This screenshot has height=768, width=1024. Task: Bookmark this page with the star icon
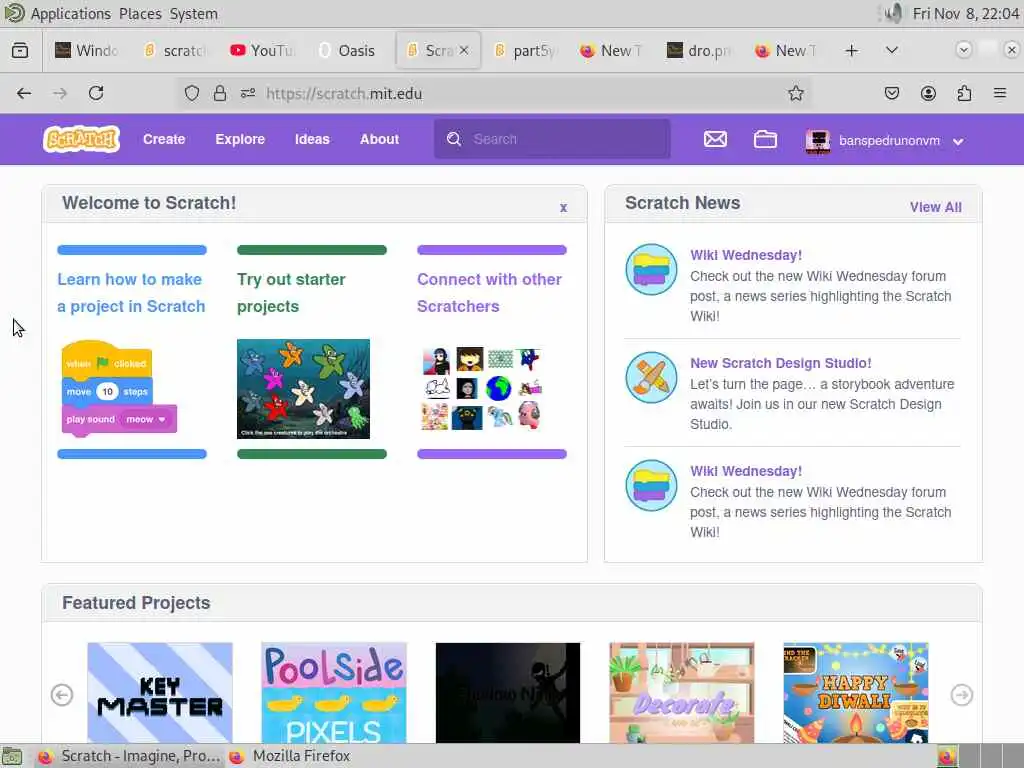tap(795, 93)
